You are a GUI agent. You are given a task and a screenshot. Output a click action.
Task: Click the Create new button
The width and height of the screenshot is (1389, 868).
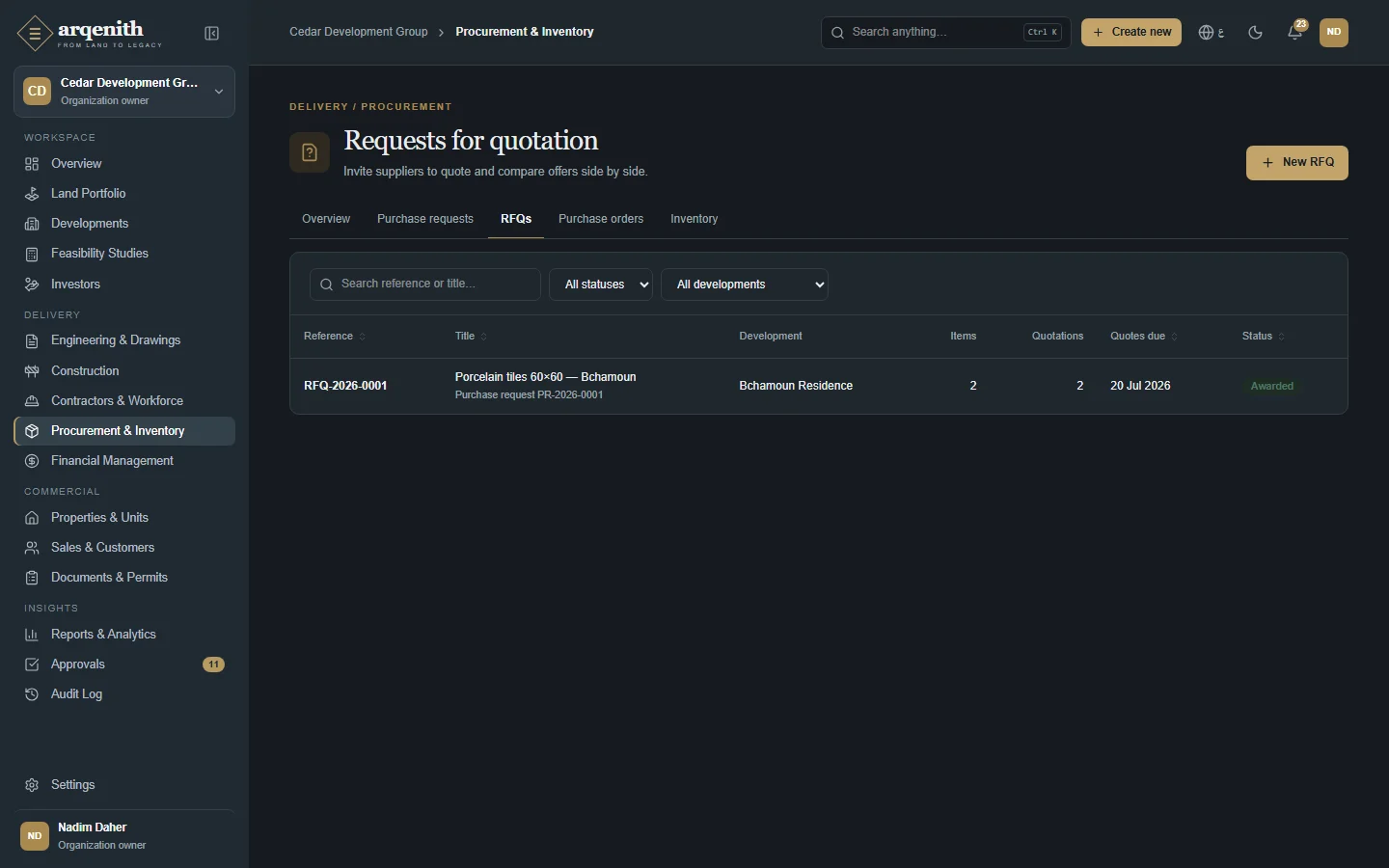coord(1131,32)
